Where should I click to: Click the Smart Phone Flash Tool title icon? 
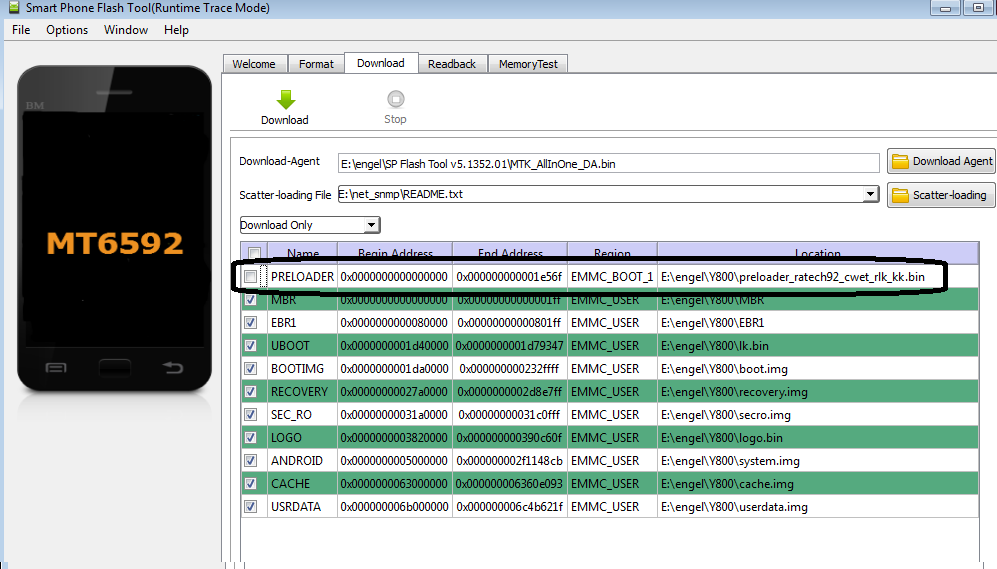tap(9, 9)
